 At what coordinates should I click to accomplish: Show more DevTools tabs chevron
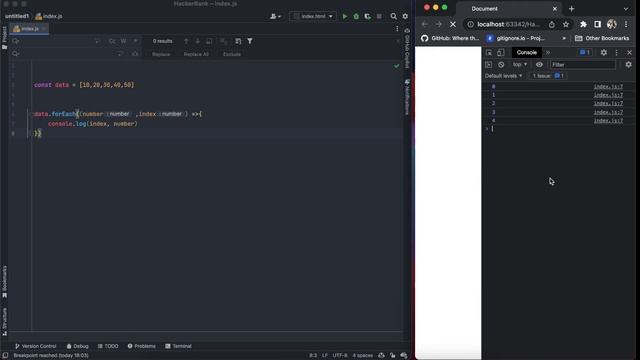click(x=548, y=52)
